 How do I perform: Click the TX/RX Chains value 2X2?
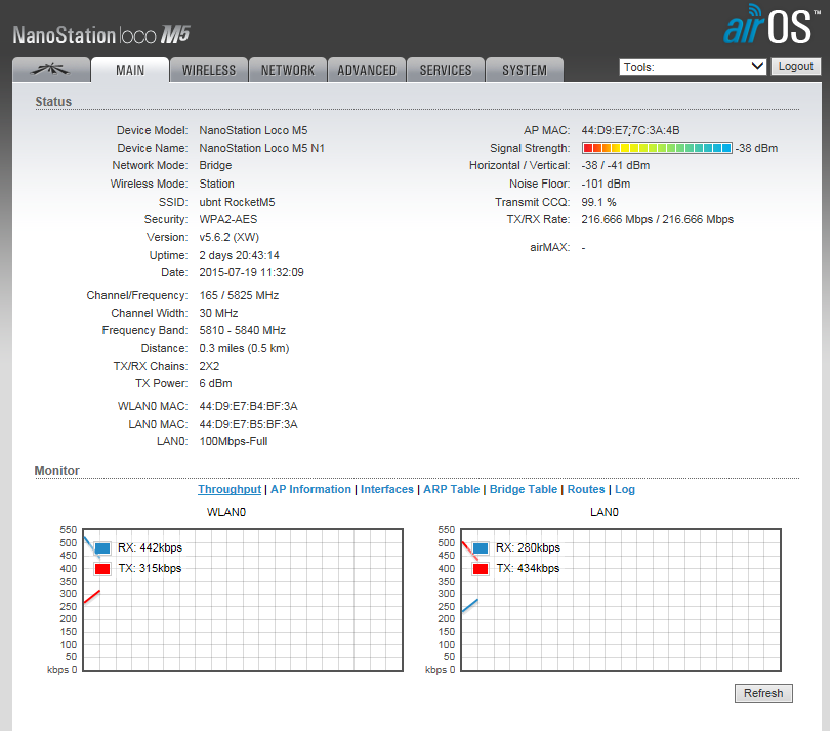coord(209,366)
